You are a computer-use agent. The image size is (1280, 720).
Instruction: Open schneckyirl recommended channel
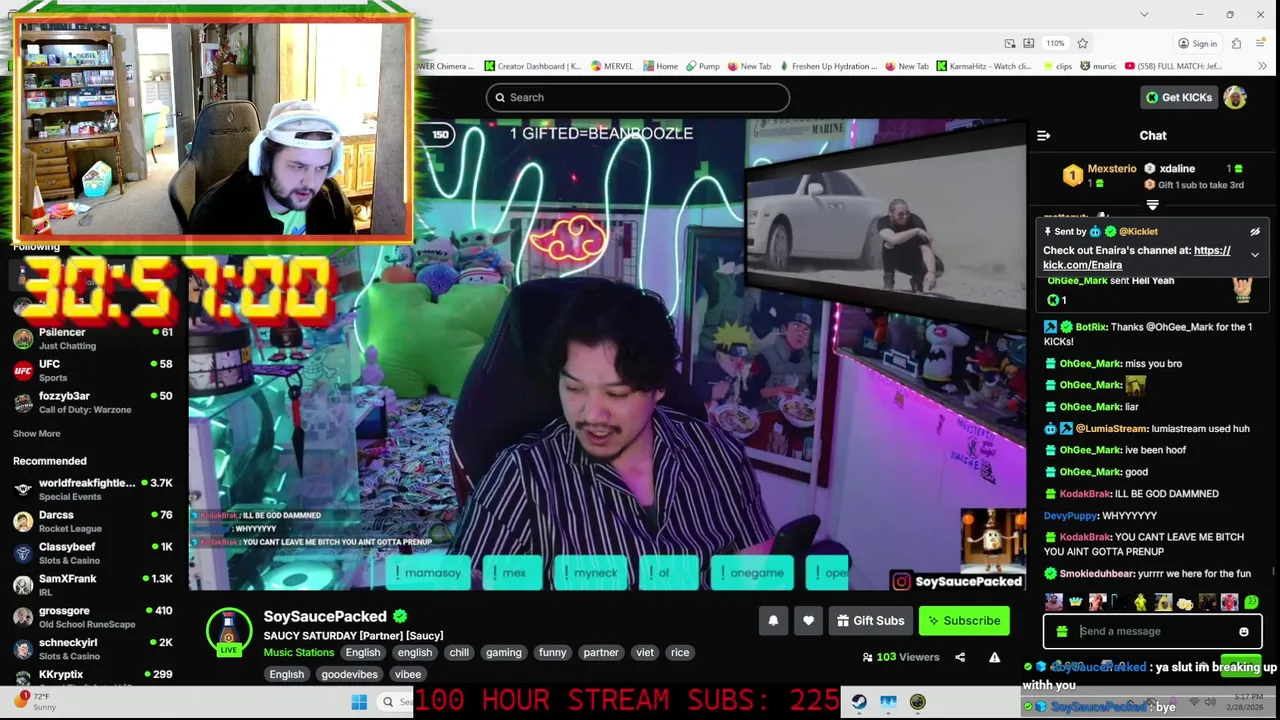pos(92,650)
